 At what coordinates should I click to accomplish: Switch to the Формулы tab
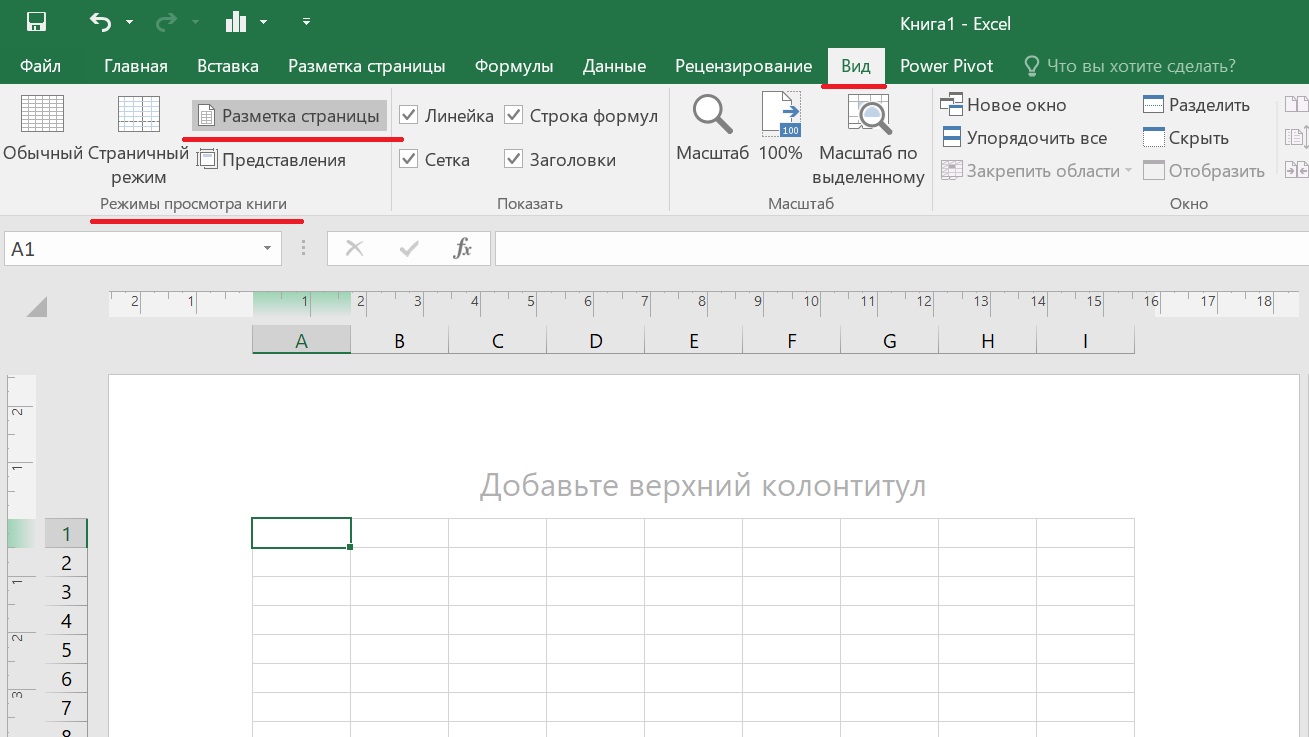click(x=514, y=66)
